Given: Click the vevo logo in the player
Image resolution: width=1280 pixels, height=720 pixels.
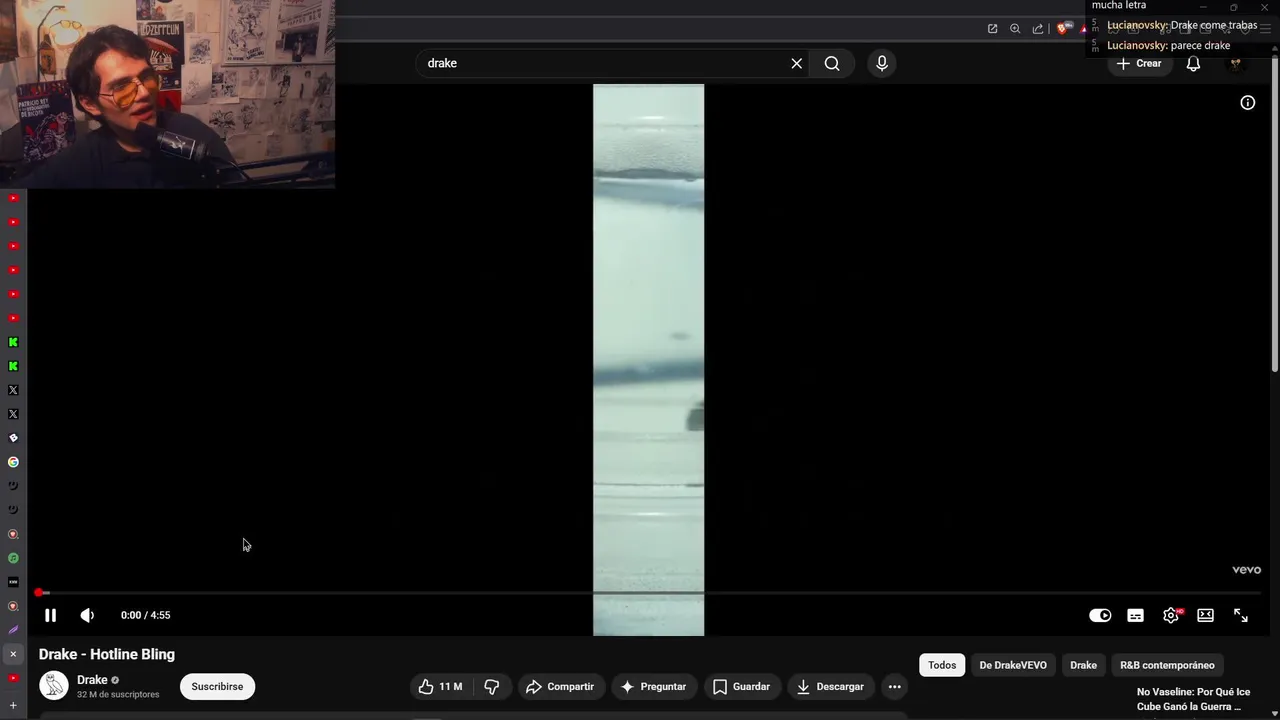Looking at the screenshot, I should point(1246,570).
